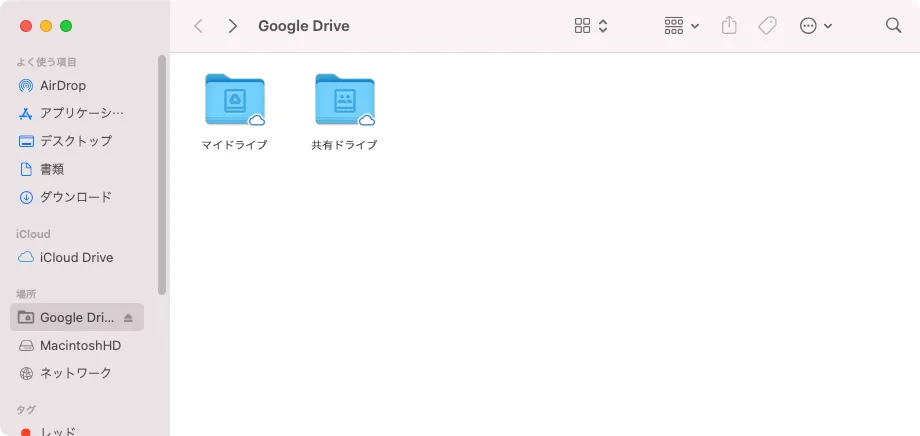Eject Google Drive using the eject icon
The width and height of the screenshot is (920, 436).
click(128, 318)
